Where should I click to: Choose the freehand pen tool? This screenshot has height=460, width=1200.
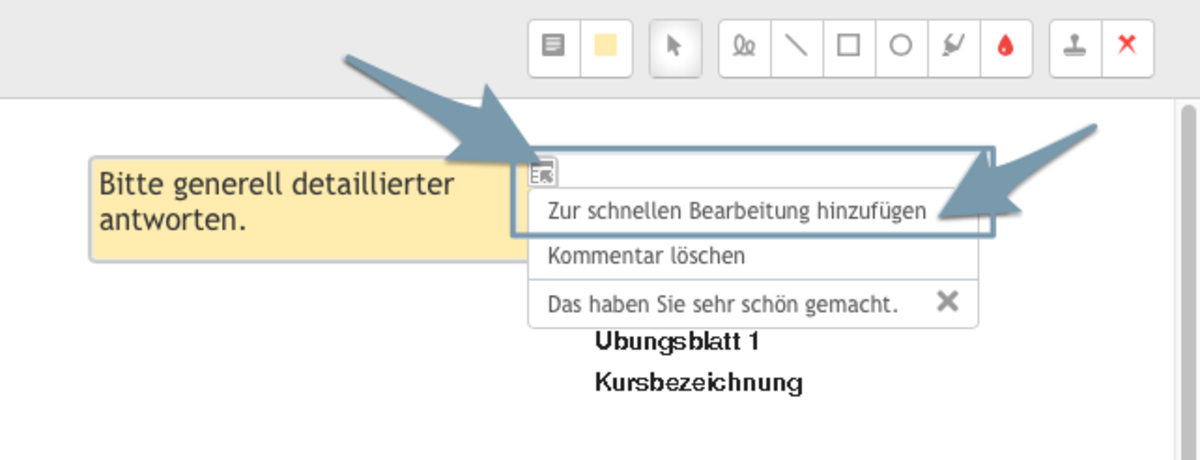[745, 46]
